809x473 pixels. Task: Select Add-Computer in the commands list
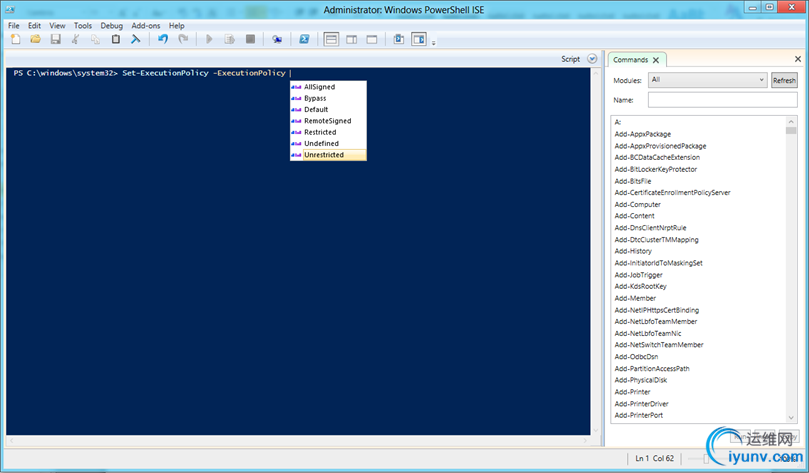tap(638, 204)
